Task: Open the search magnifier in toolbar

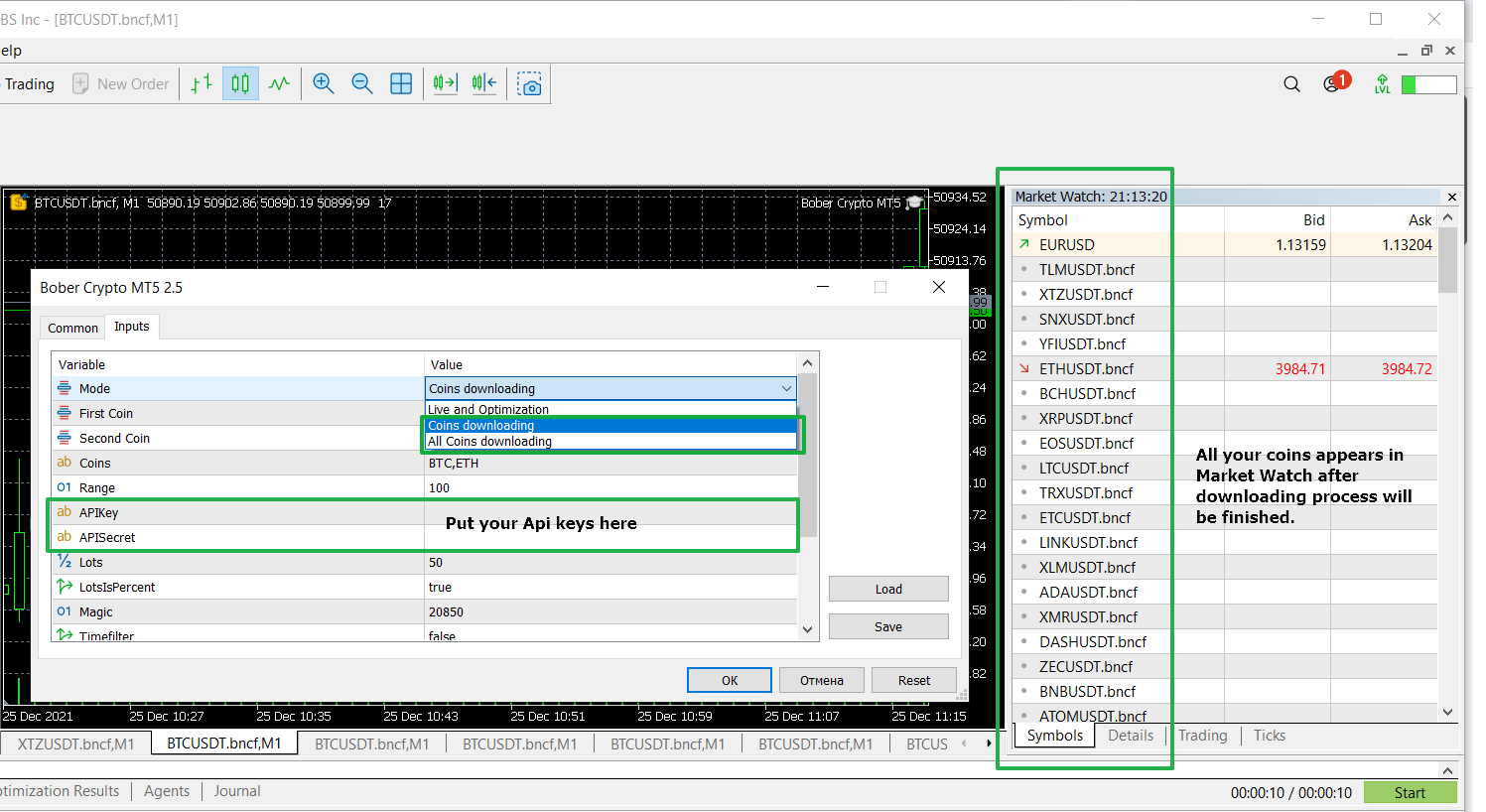Action: pyautogui.click(x=1291, y=84)
